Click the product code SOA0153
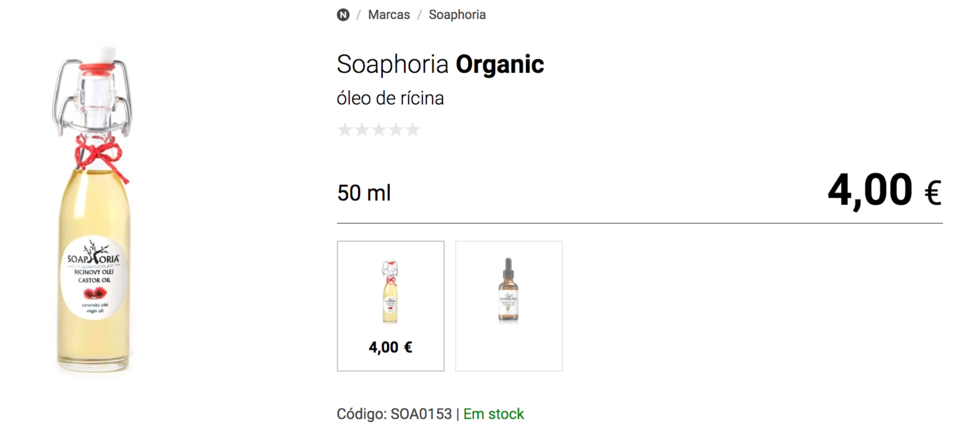The height and width of the screenshot is (437, 960). click(420, 414)
